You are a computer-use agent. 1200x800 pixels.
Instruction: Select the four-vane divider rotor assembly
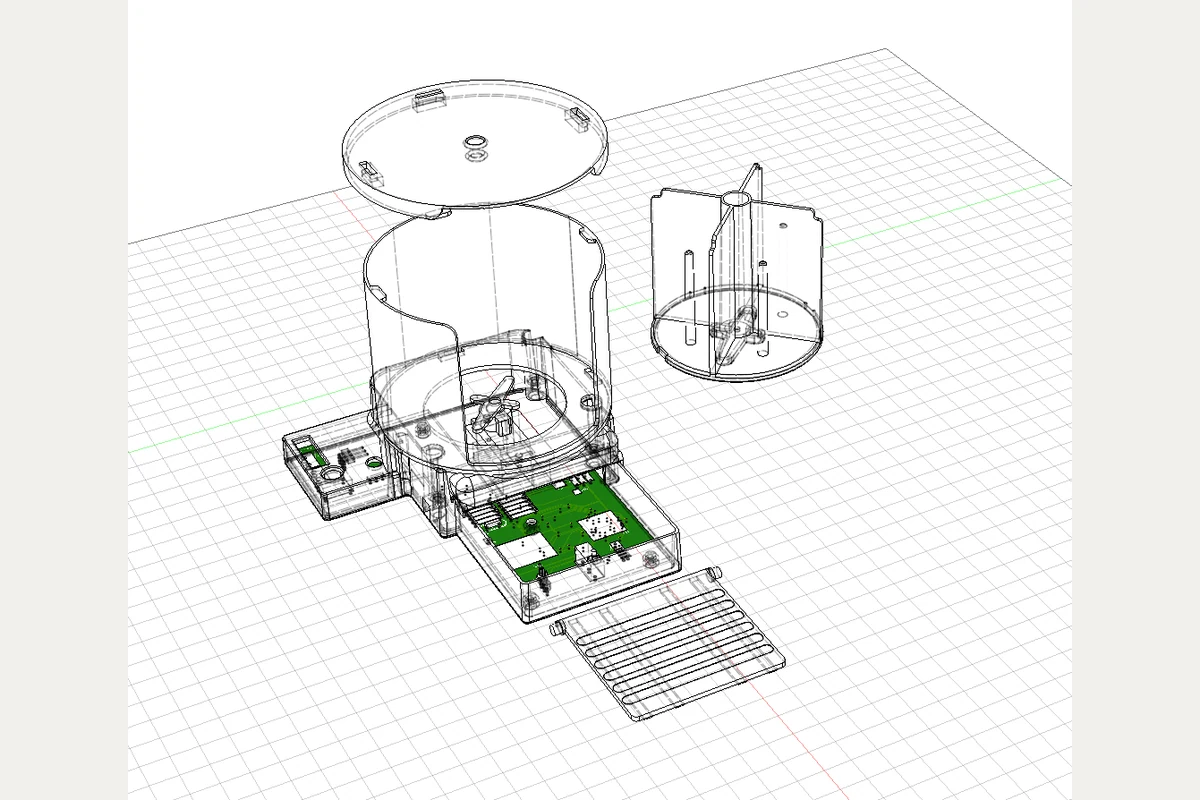click(736, 273)
